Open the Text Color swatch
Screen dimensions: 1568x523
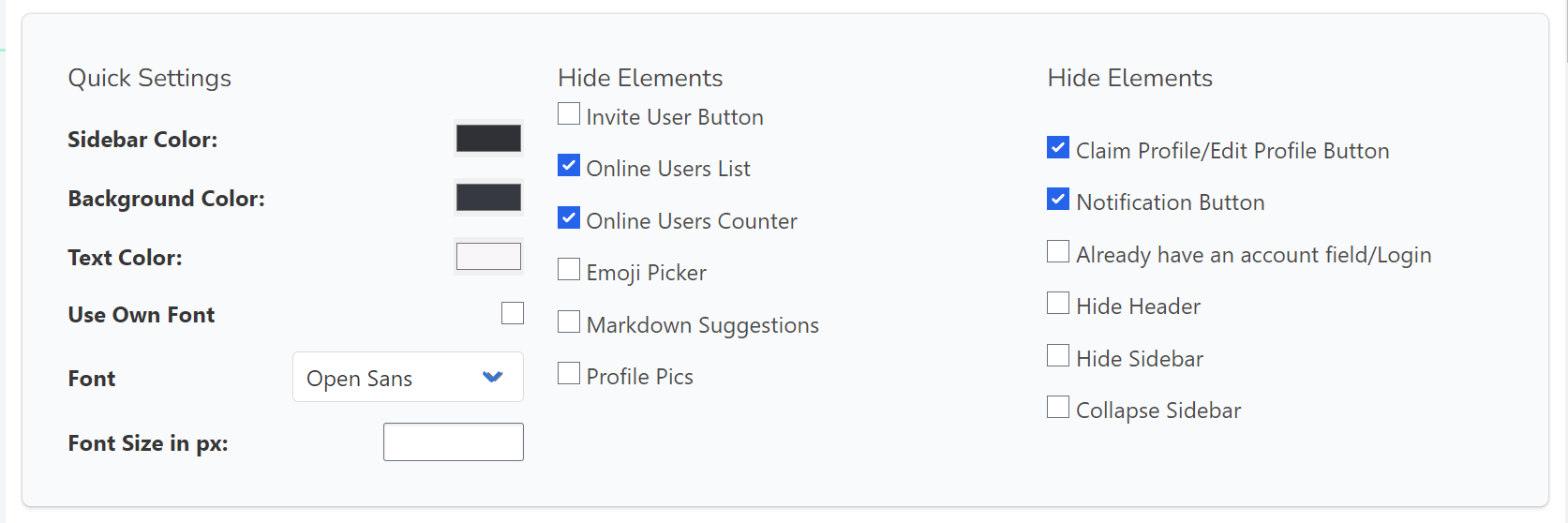tap(488, 257)
